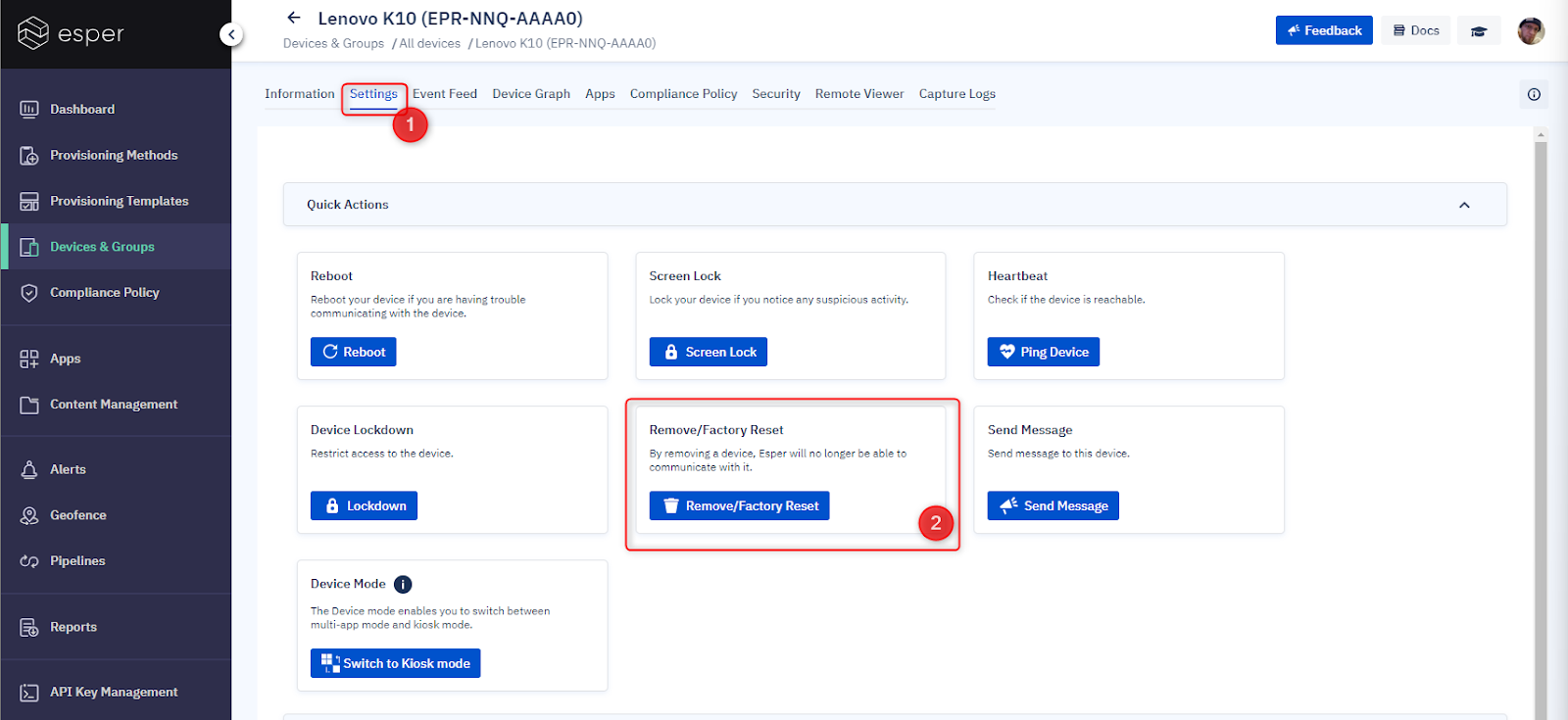Collapse the sidebar with the chevron button

[x=231, y=35]
